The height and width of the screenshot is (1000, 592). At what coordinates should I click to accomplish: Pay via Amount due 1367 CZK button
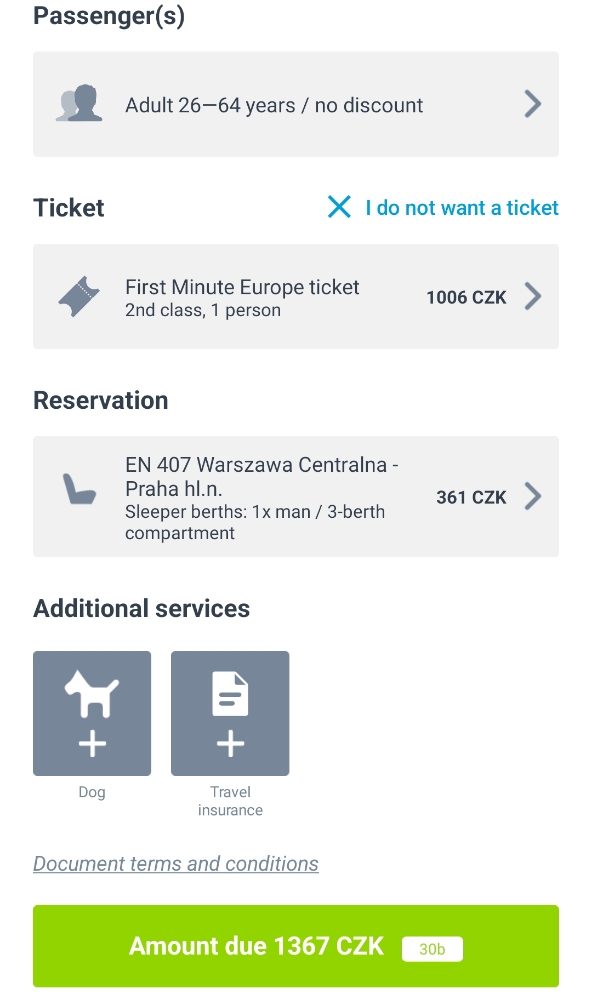coord(296,946)
